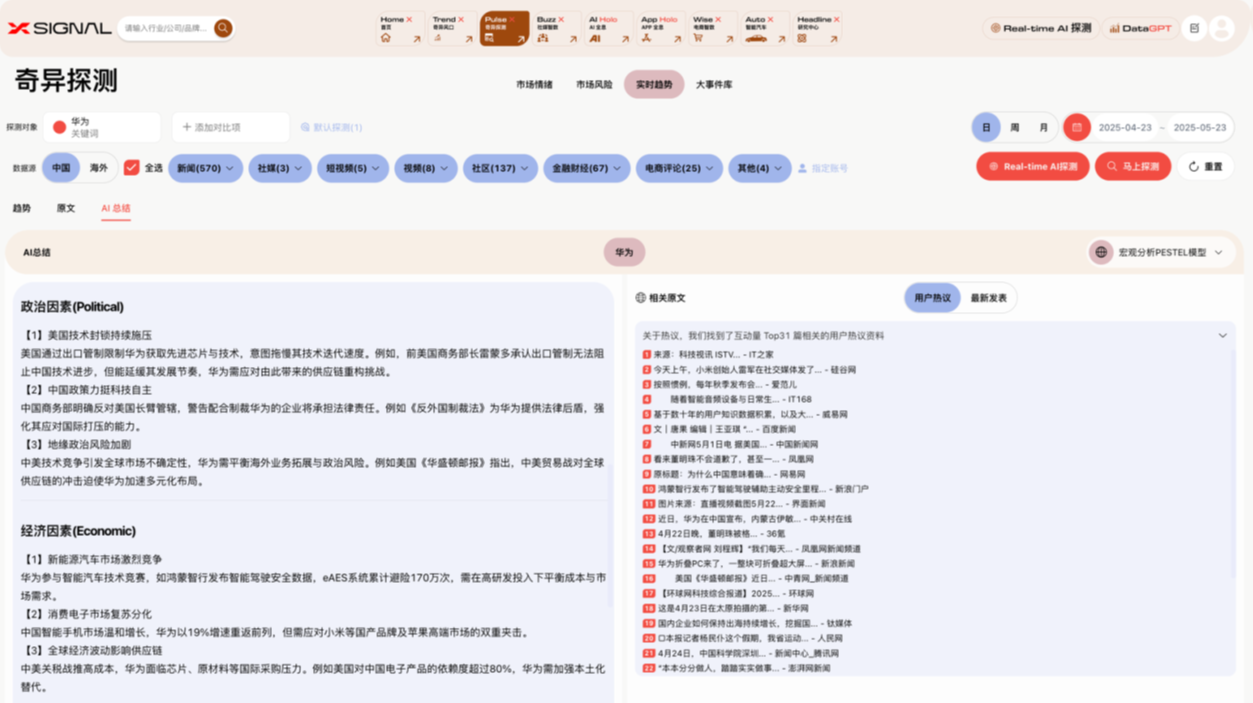The width and height of the screenshot is (1253, 703).
Task: Open the Headline research center module
Action: pyautogui.click(x=818, y=28)
